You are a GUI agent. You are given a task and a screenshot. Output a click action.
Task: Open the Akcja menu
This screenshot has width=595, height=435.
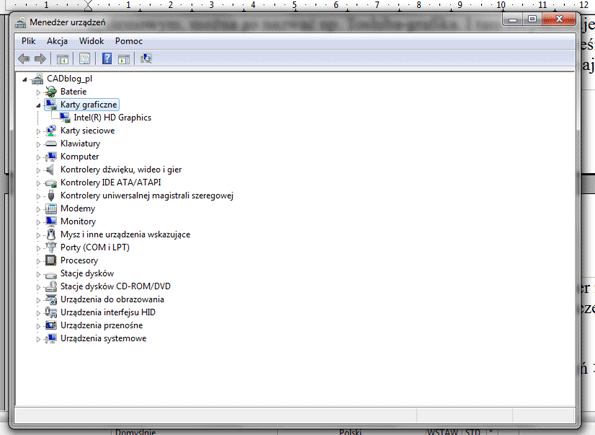coord(57,41)
